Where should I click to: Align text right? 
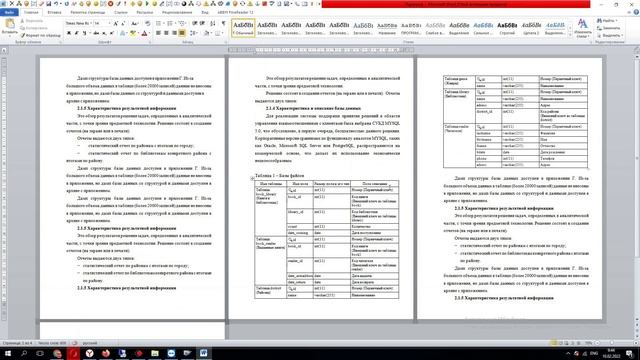click(174, 33)
